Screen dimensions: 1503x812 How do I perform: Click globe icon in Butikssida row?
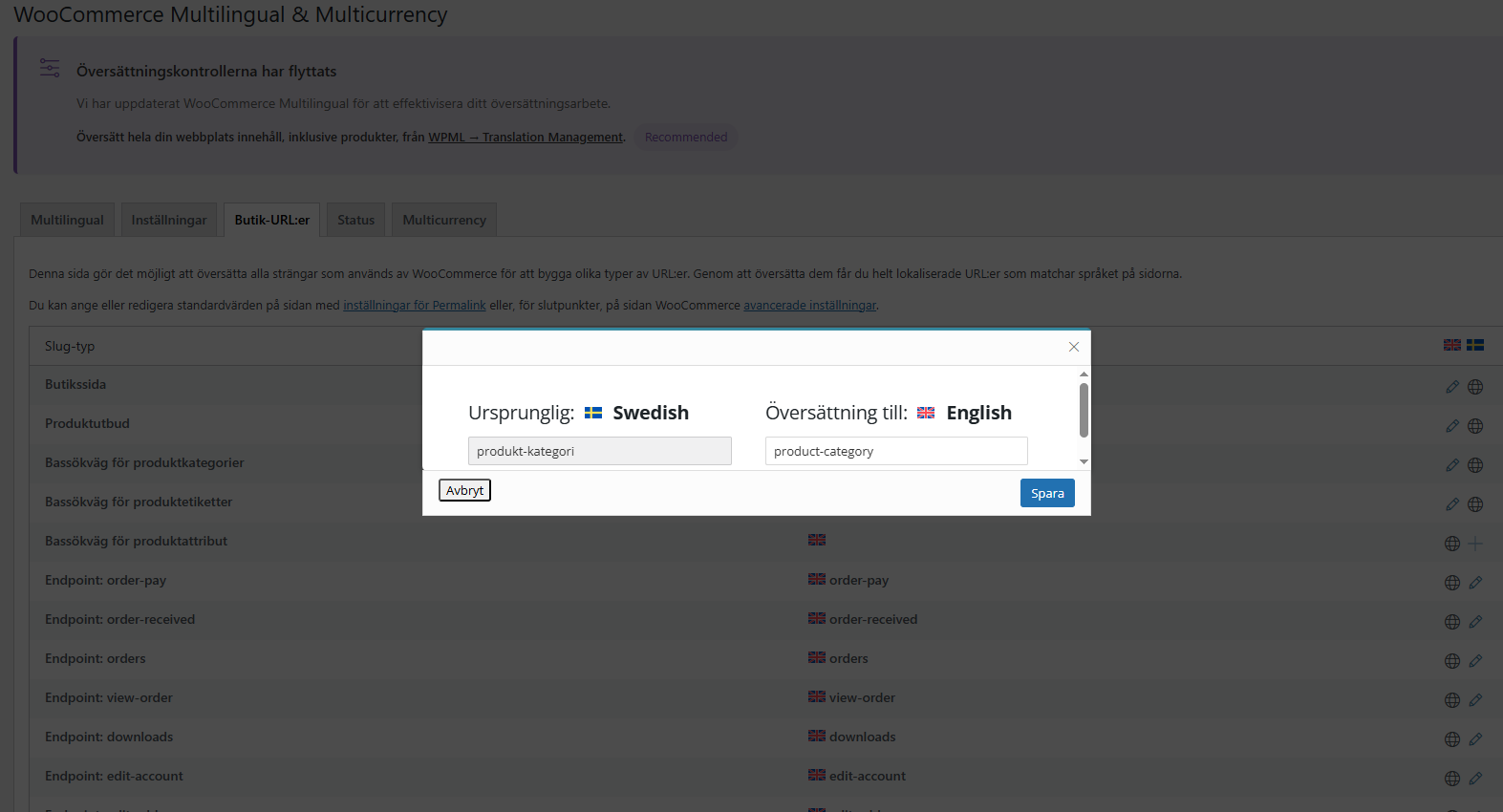(x=1475, y=387)
